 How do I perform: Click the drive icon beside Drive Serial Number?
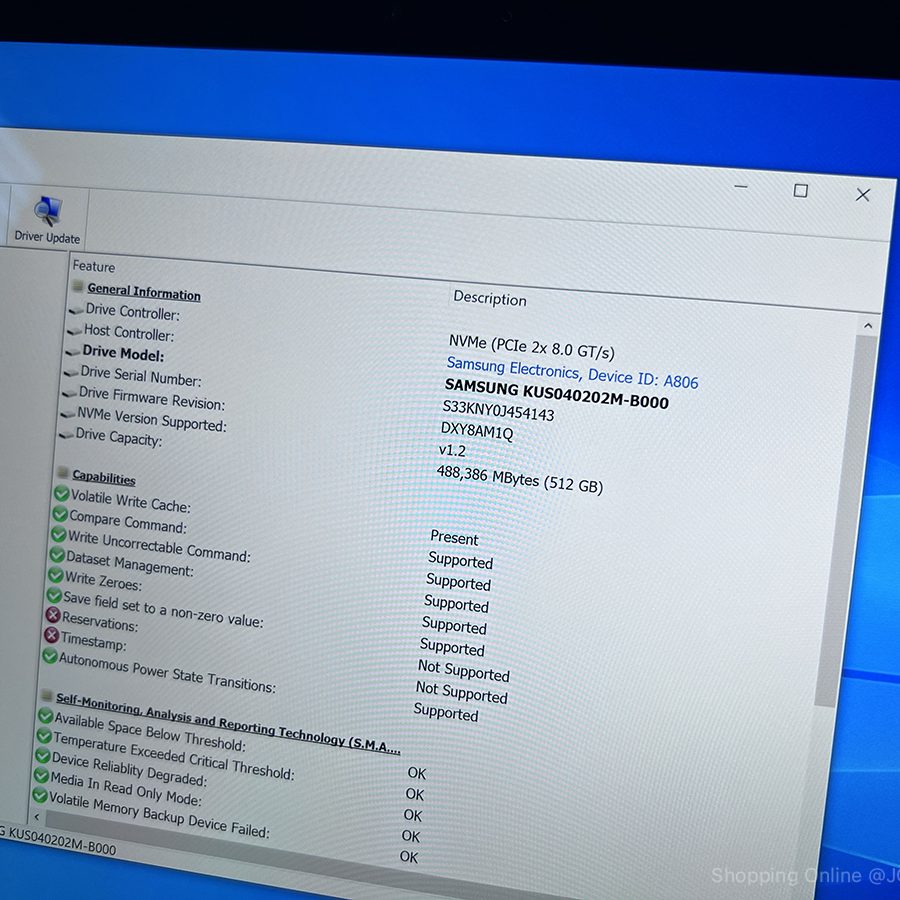coord(71,373)
